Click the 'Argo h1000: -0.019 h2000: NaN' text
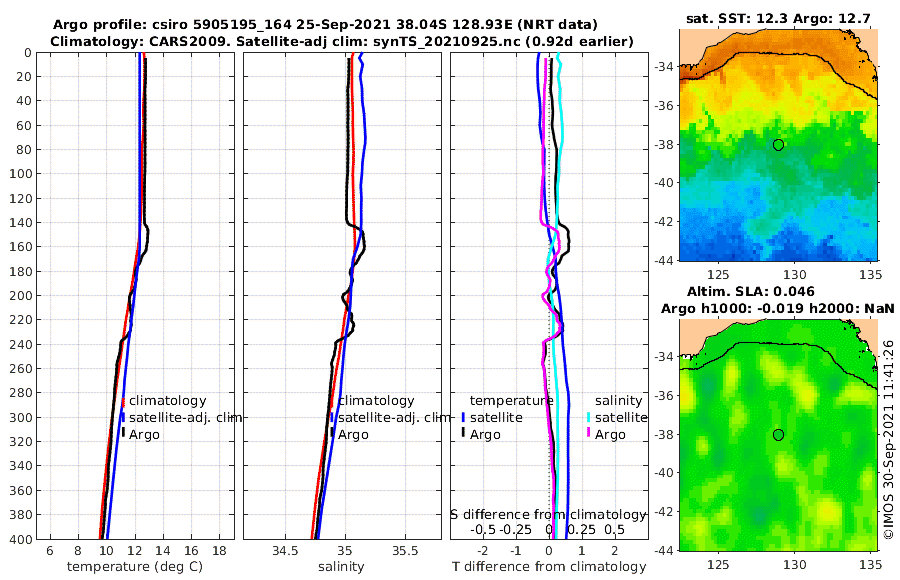900x580 pixels. click(778, 309)
